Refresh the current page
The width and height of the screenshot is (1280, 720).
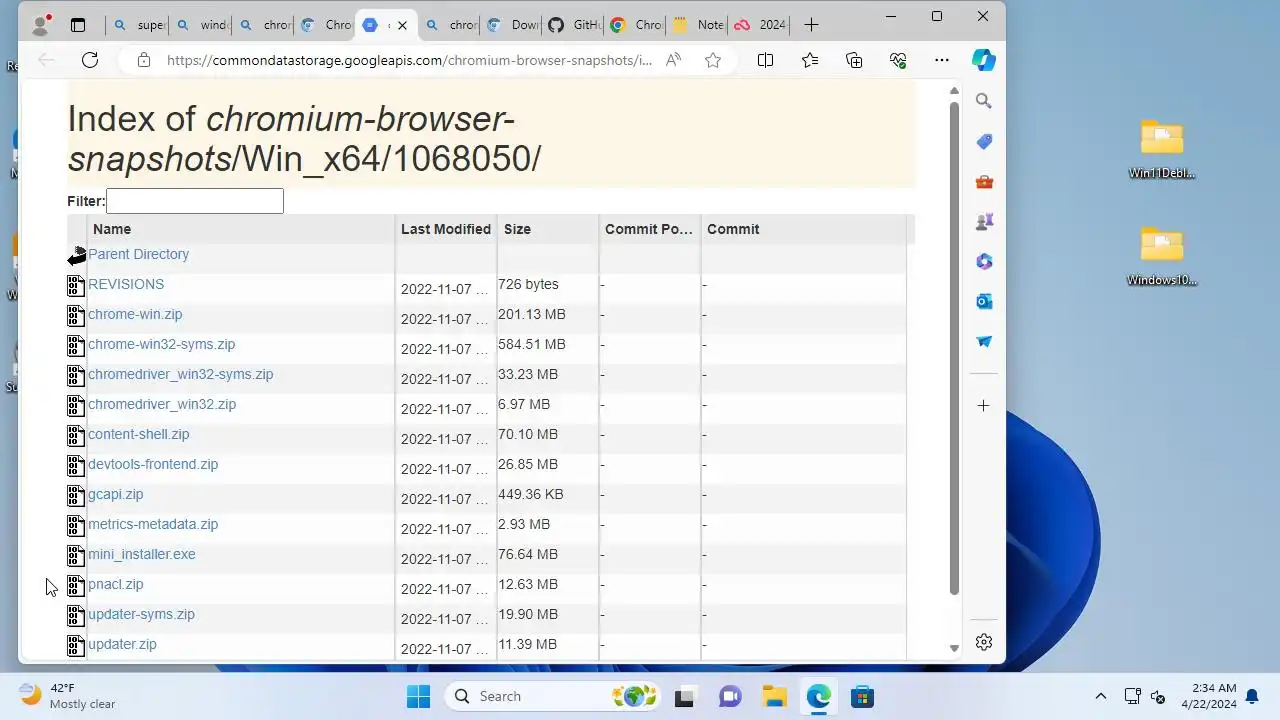[x=90, y=60]
